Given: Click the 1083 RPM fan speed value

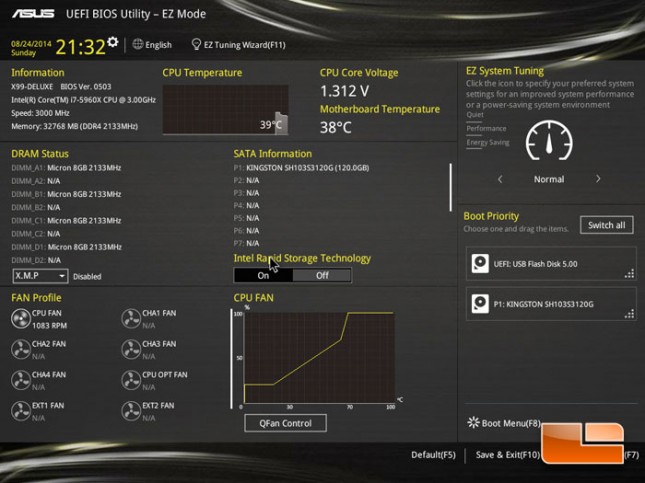Looking at the screenshot, I should [49, 325].
